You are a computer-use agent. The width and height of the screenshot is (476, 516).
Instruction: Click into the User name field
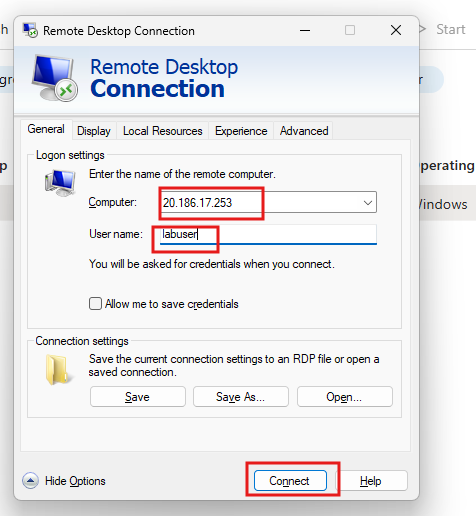coord(268,234)
